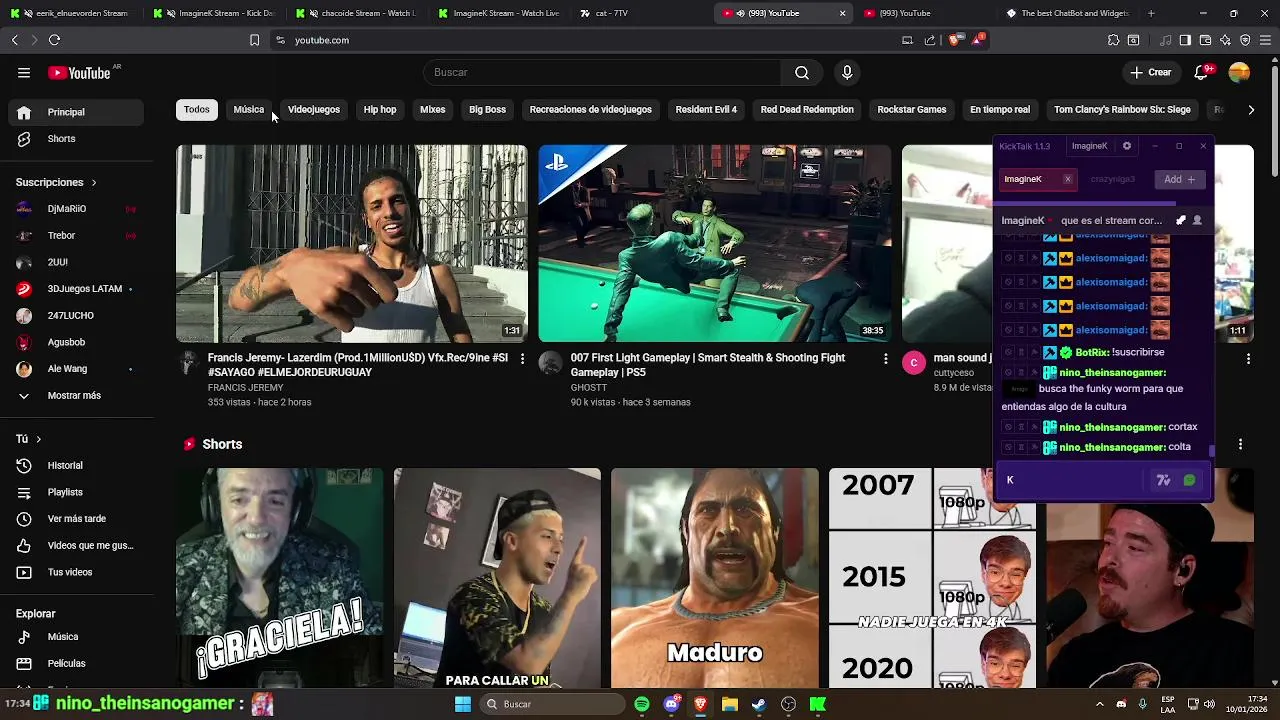This screenshot has height=720, width=1280.
Task: Select the Todos filter chip
Action: coord(197,110)
